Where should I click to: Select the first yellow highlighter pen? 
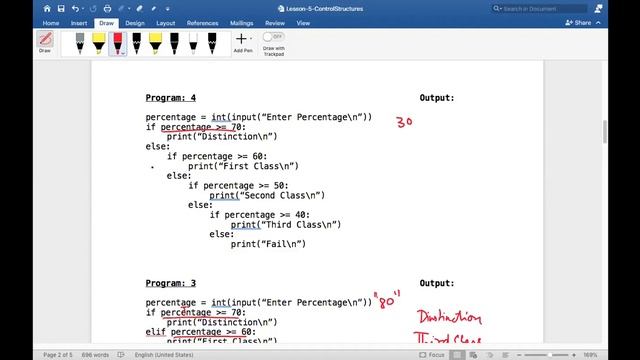coord(99,43)
